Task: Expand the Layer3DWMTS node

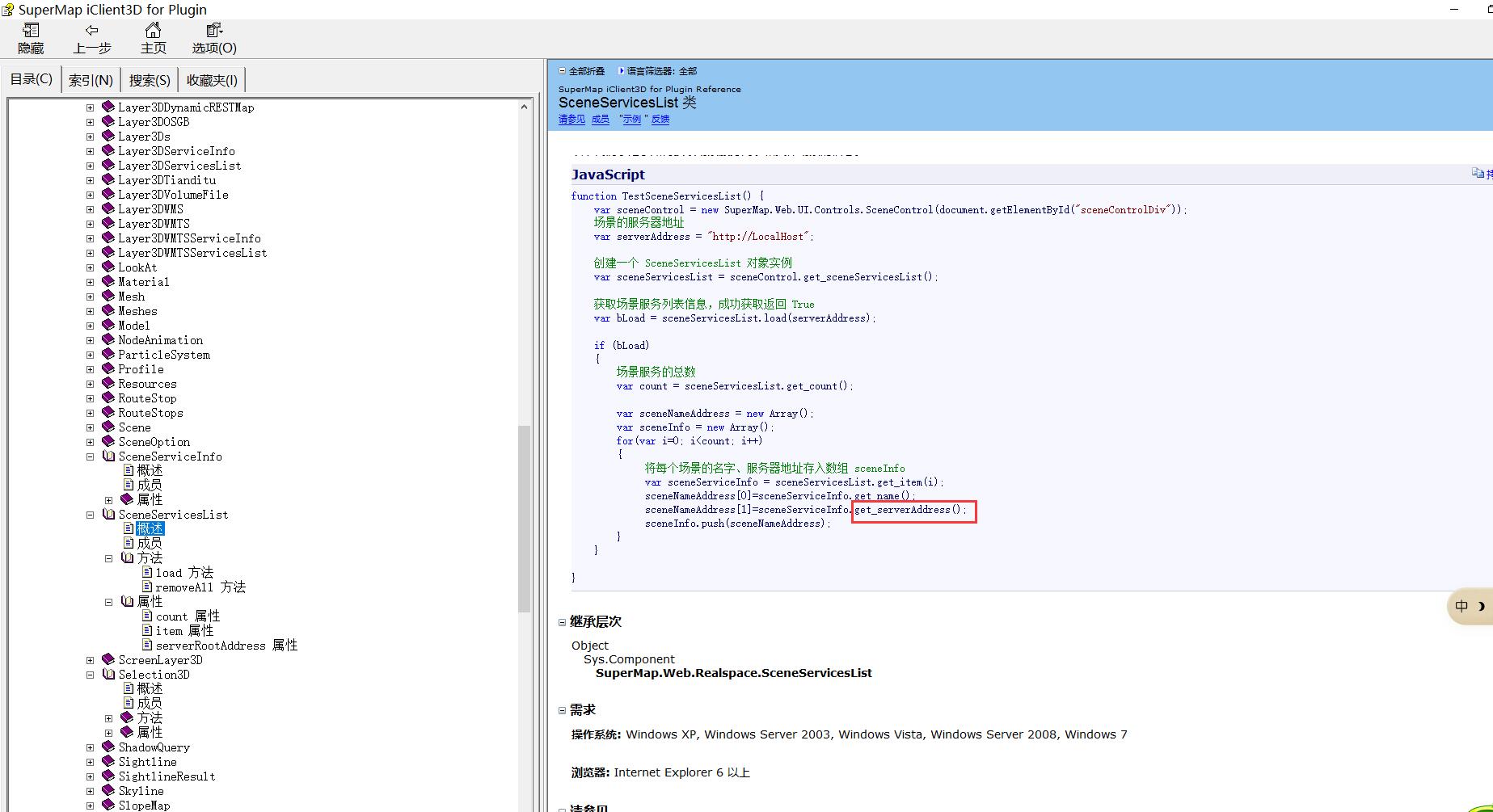Action: pyautogui.click(x=90, y=224)
